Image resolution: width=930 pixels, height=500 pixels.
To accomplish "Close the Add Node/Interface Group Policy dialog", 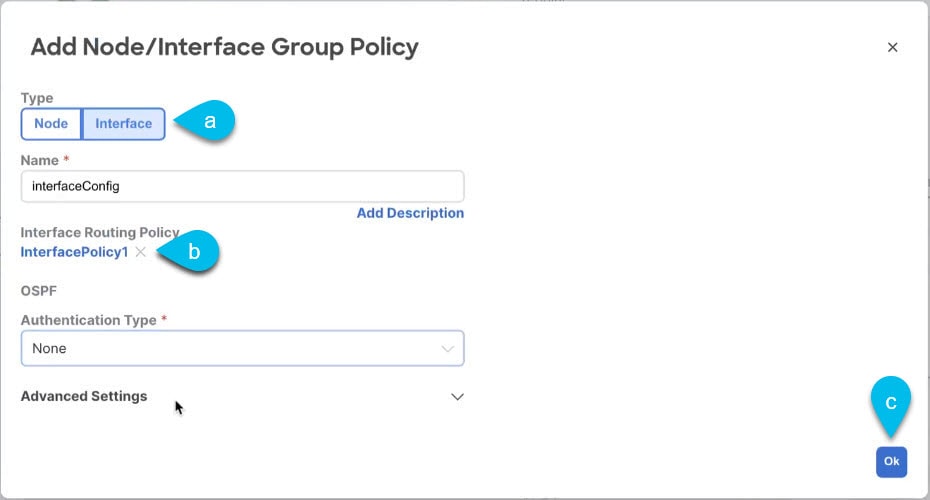I will pyautogui.click(x=892, y=47).
